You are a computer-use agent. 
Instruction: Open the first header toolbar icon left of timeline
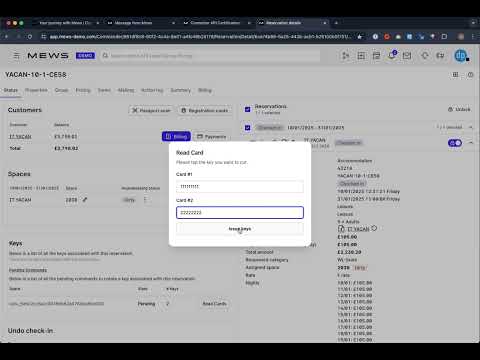click(346, 56)
